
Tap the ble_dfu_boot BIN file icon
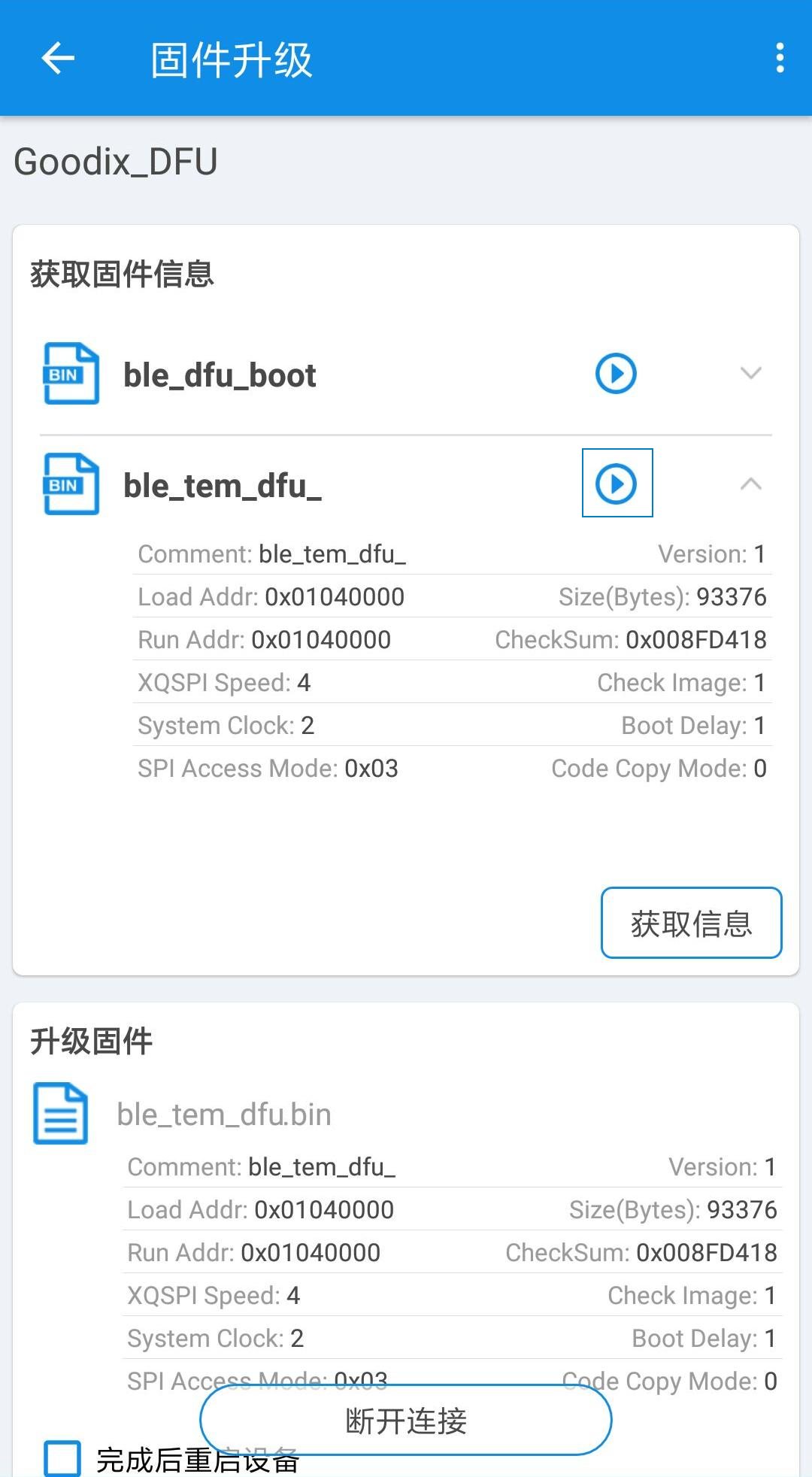click(71, 374)
